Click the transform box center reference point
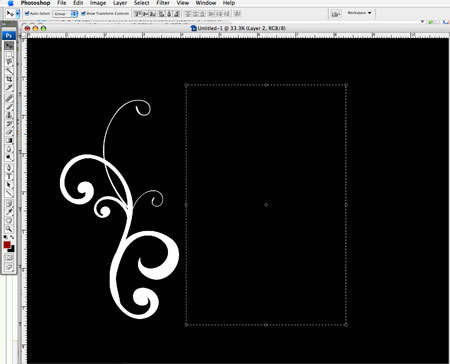The width and height of the screenshot is (450, 364). point(266,204)
